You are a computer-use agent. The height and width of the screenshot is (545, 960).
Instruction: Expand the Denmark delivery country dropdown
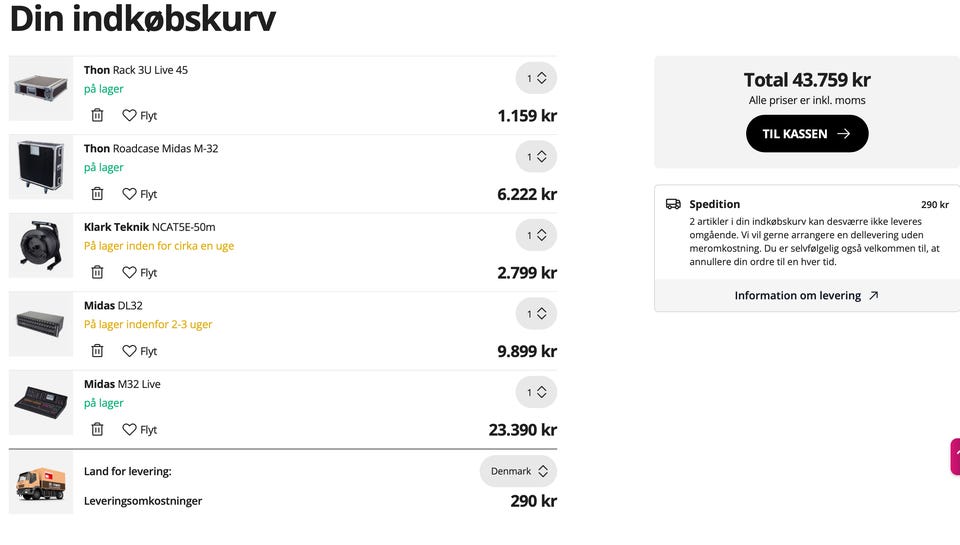pos(518,471)
